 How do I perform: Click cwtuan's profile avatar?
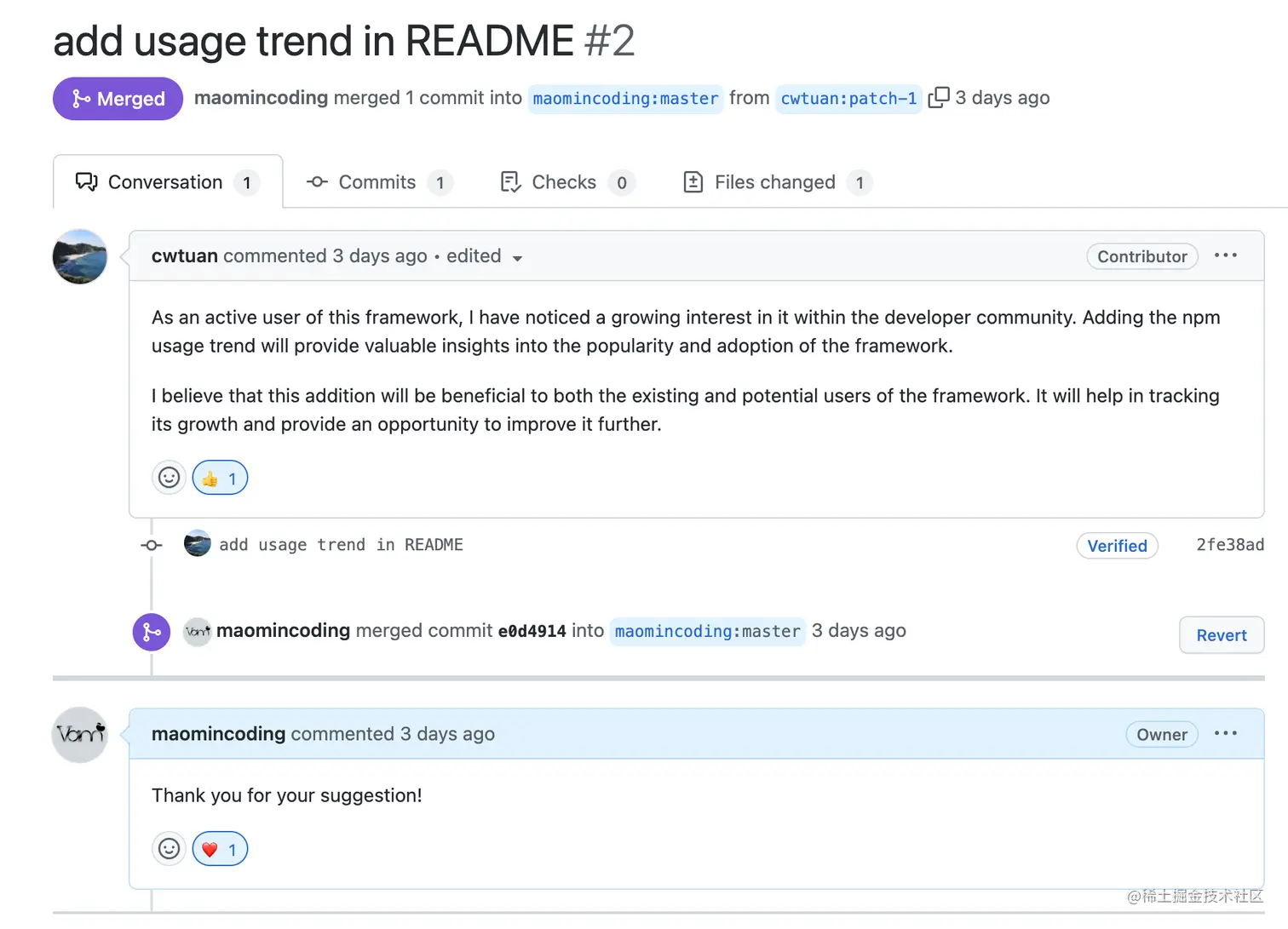[x=80, y=256]
